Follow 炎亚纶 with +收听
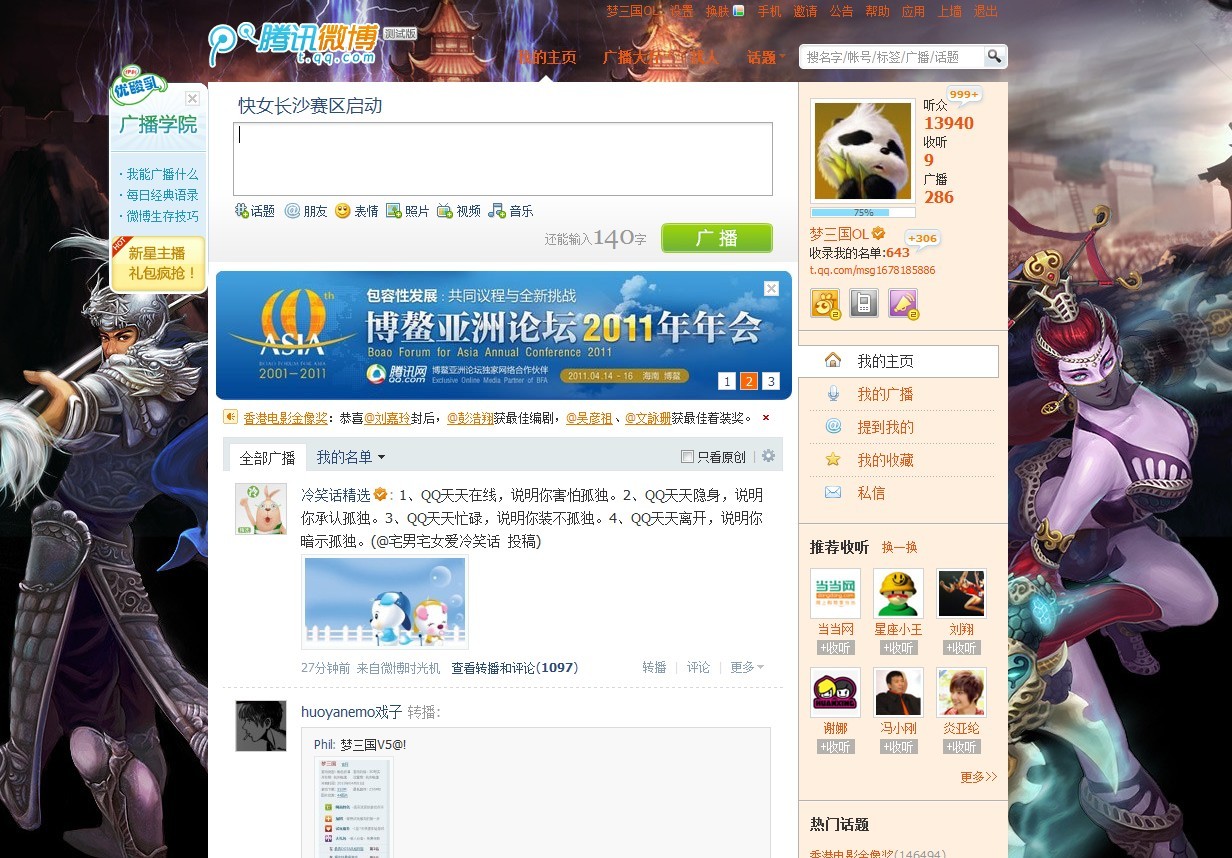Image resolution: width=1232 pixels, height=858 pixels. point(961,747)
